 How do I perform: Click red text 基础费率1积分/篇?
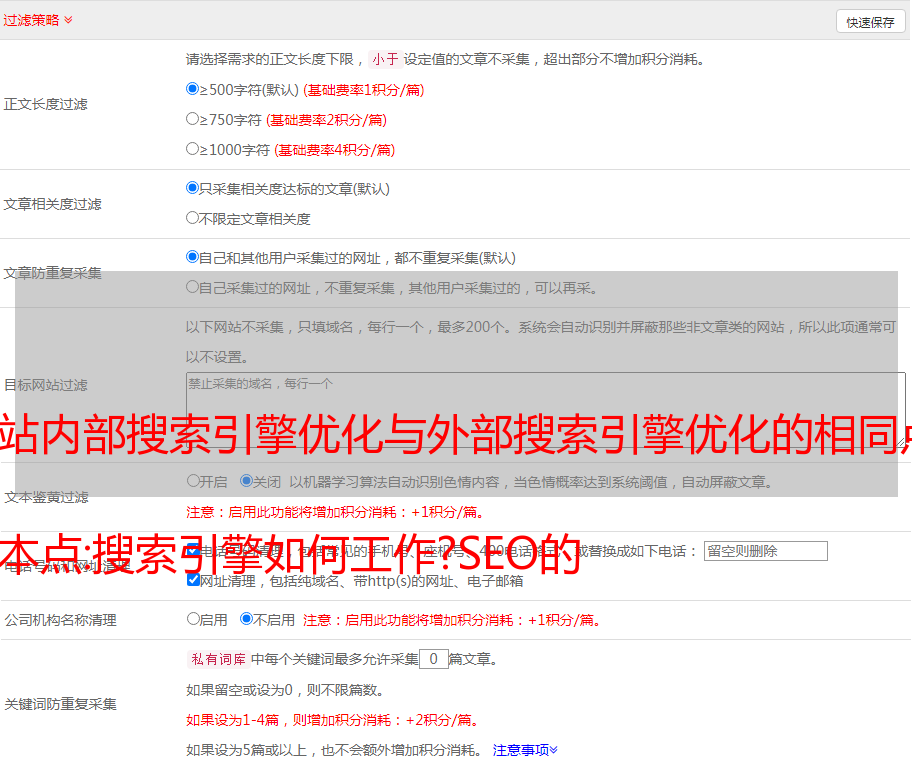coord(364,90)
